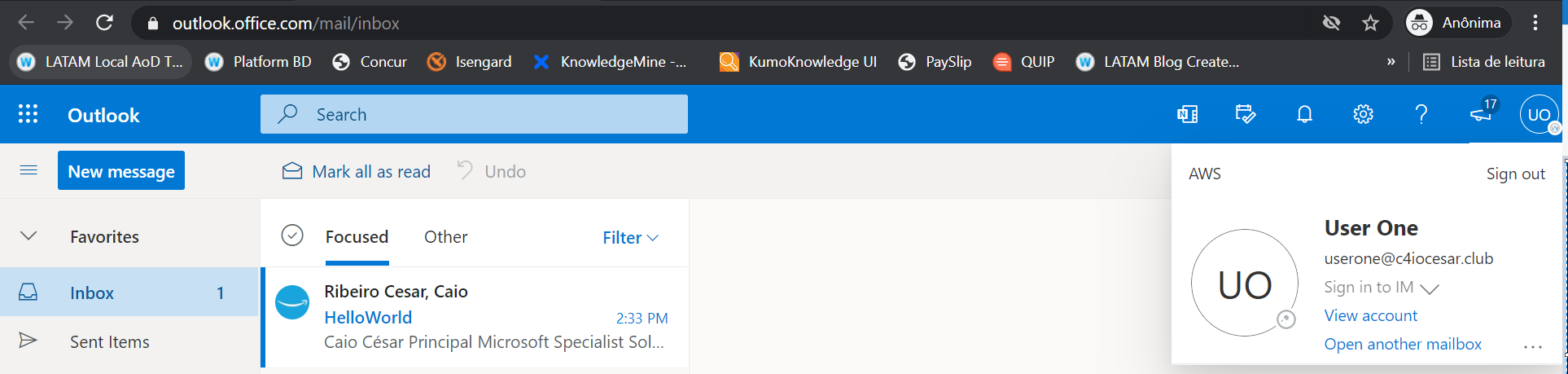
Task: Click the search magnifier icon
Action: (287, 114)
